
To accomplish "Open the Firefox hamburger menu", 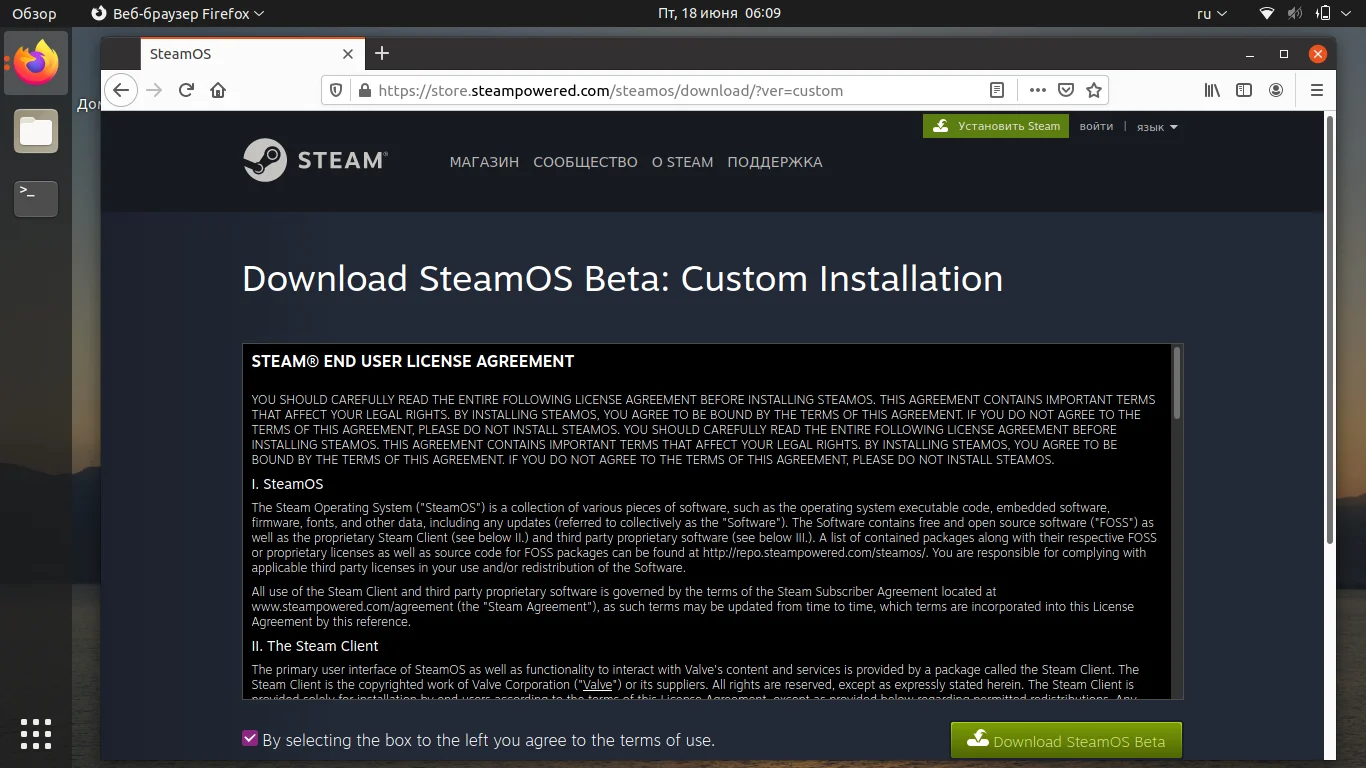I will 1317,90.
